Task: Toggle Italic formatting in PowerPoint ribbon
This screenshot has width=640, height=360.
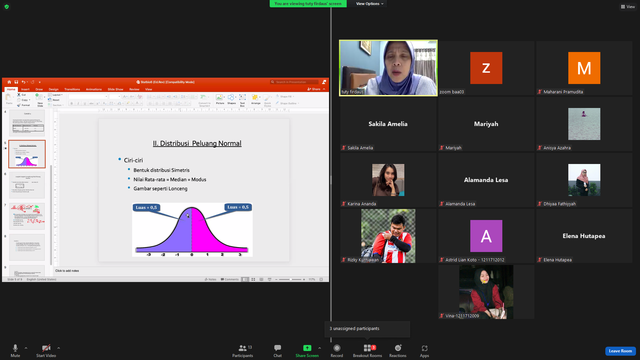Action: click(x=78, y=104)
